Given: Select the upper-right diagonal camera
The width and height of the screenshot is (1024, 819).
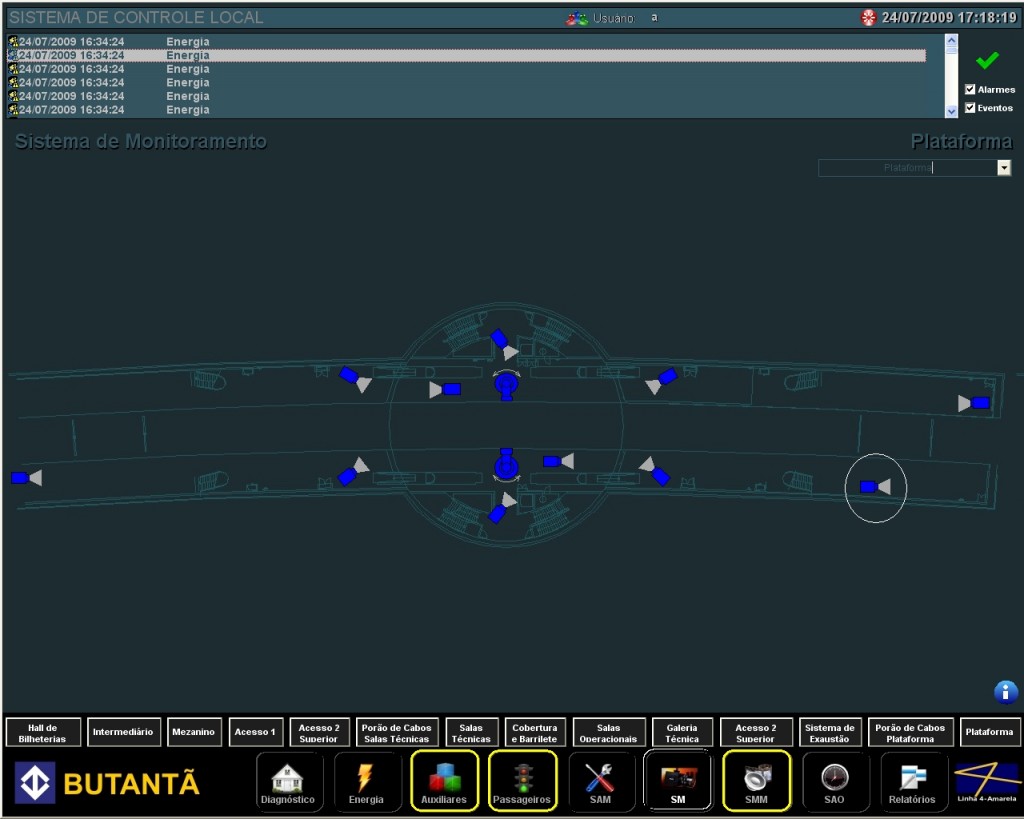Looking at the screenshot, I should pos(661,381).
